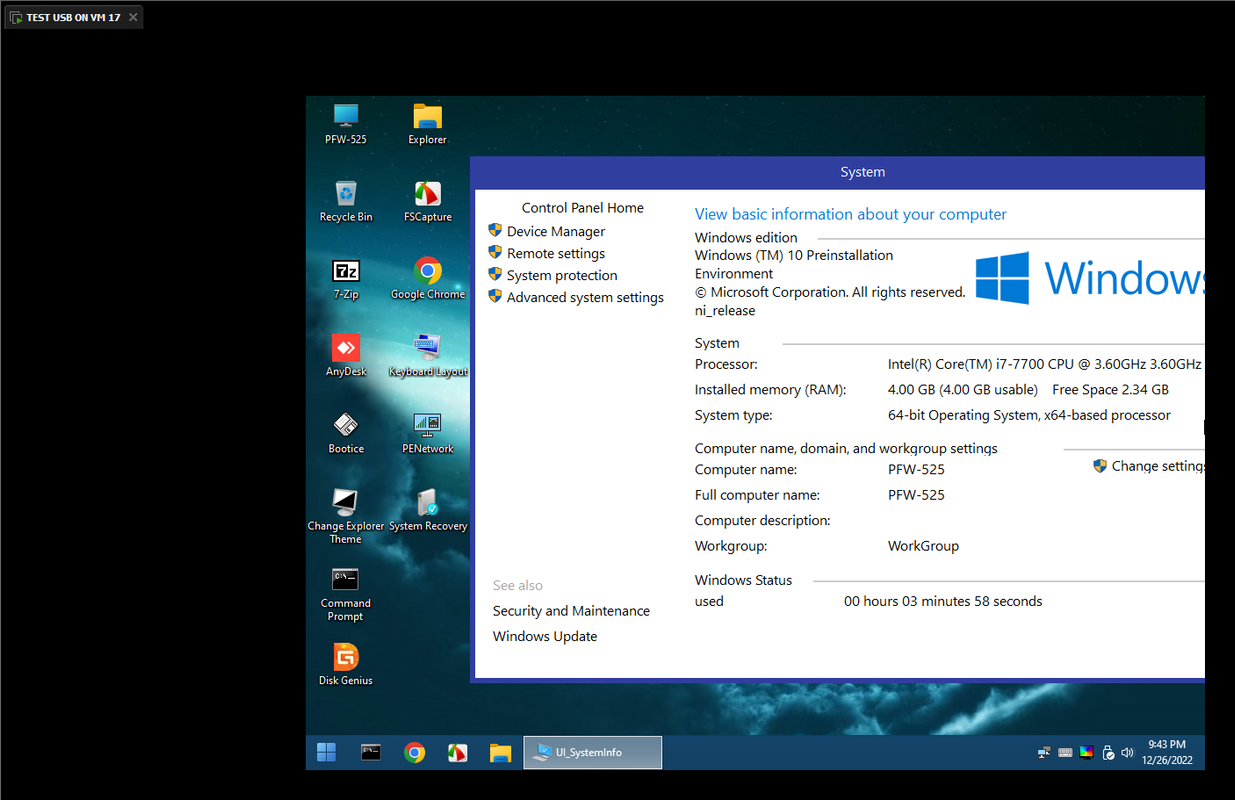
Task: Open Command Prompt from the taskbar
Action: click(371, 753)
